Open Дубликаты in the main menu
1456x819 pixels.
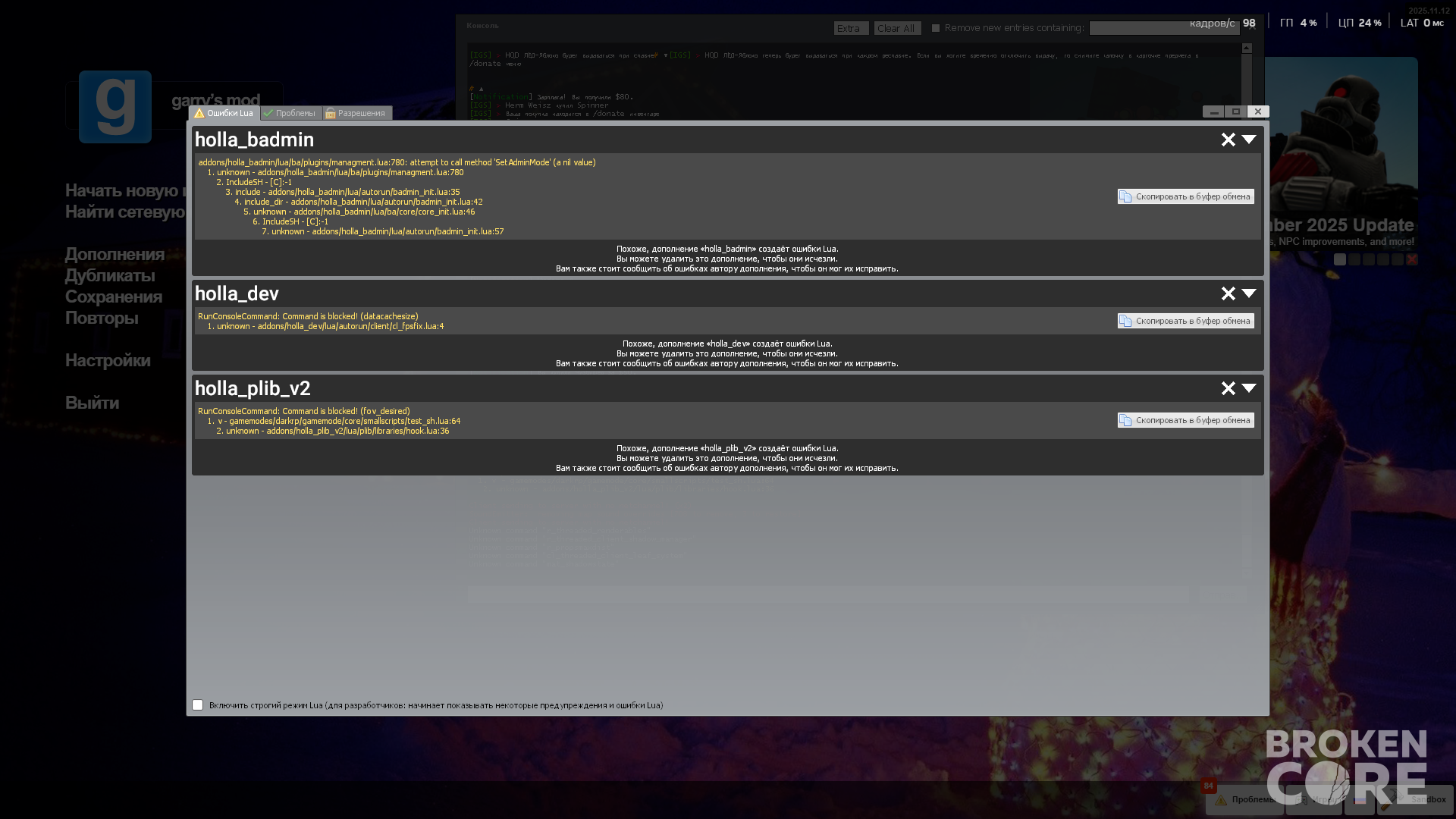pos(110,276)
